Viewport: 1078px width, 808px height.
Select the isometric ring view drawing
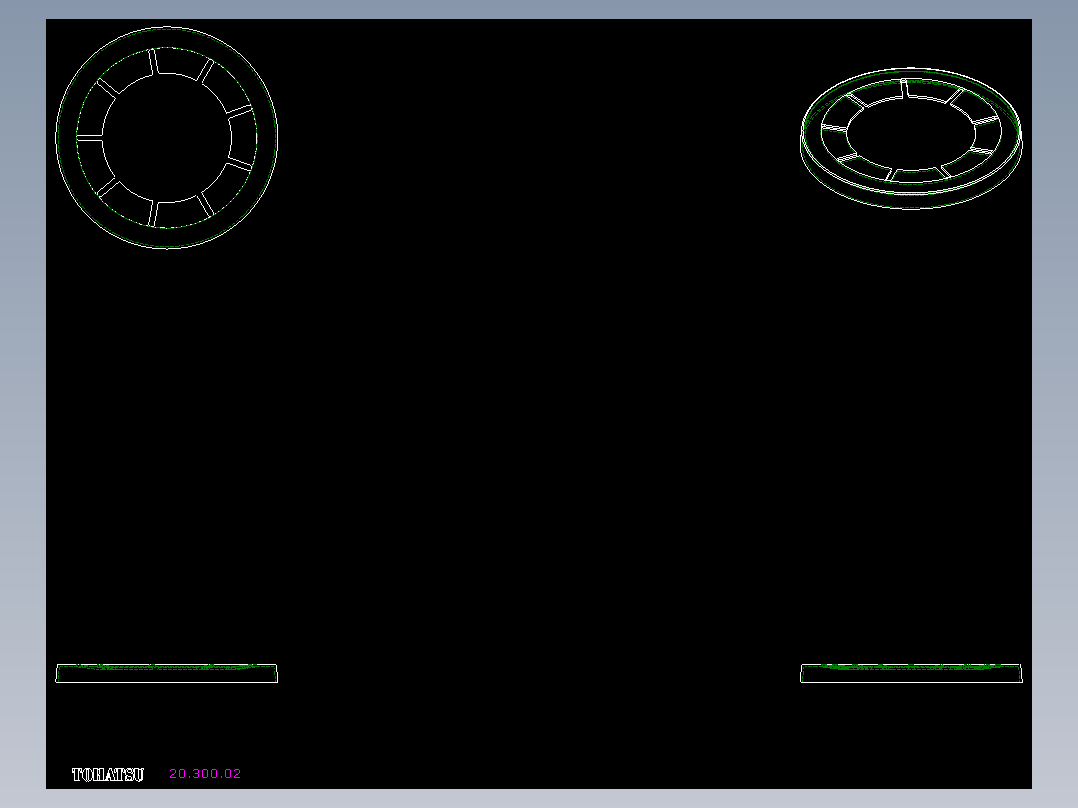pos(911,138)
